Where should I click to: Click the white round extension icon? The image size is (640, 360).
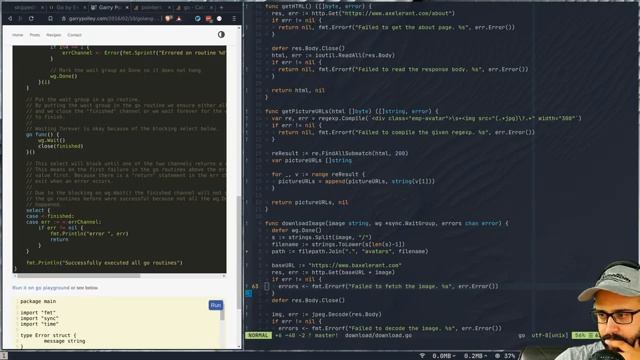pyautogui.click(x=219, y=19)
